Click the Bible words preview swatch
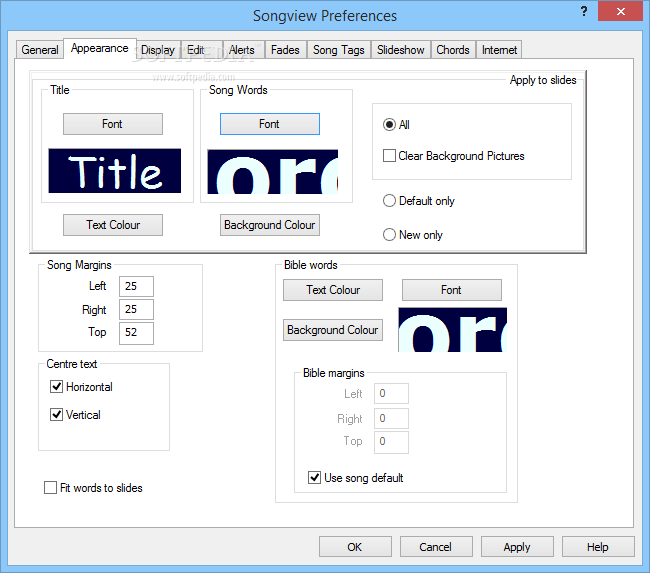Viewport: 650px width, 573px height. pyautogui.click(x=453, y=330)
